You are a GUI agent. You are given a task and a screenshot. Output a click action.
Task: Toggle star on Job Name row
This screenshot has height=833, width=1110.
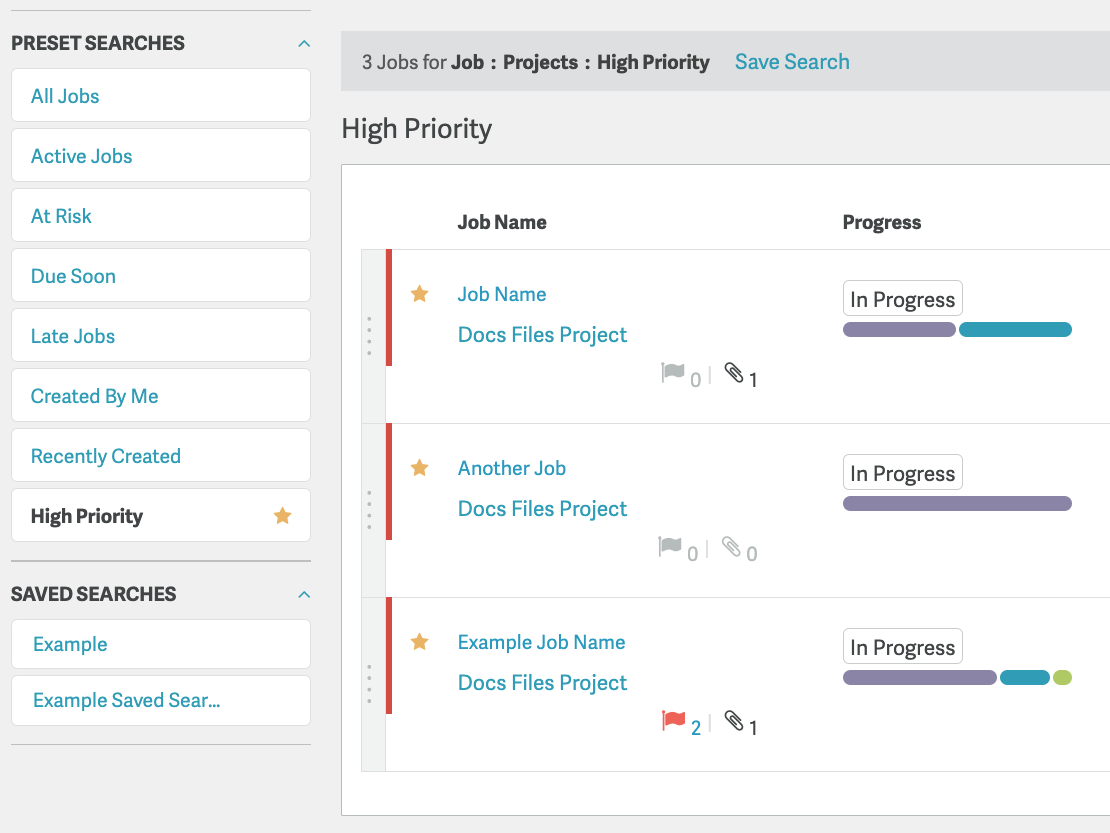pyautogui.click(x=419, y=293)
